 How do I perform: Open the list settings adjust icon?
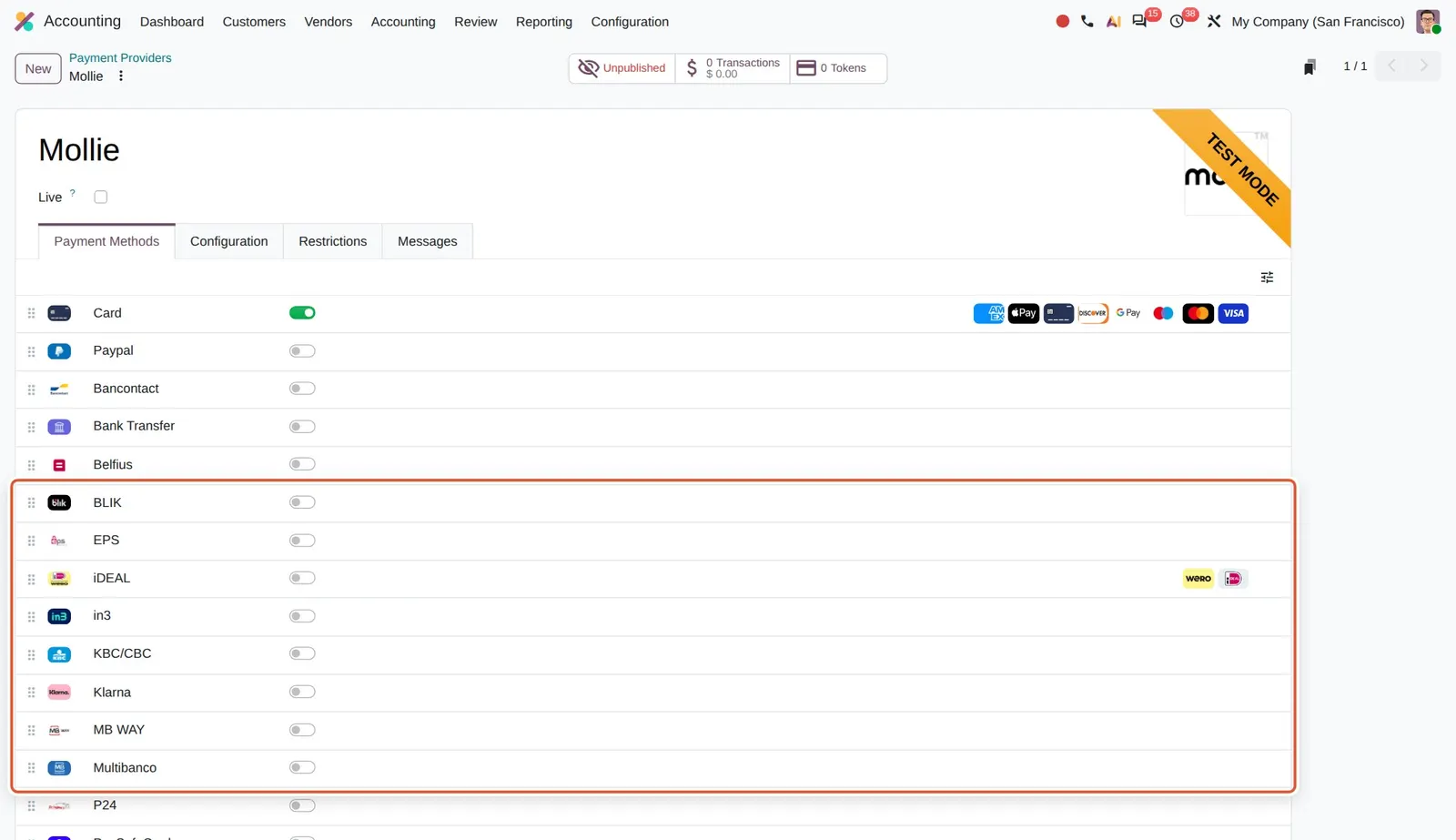(1267, 278)
